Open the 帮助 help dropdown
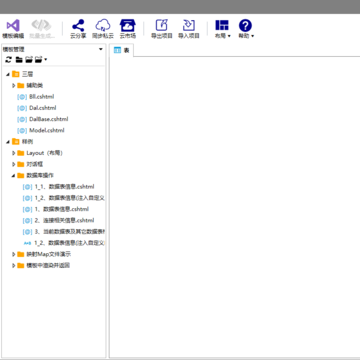This screenshot has height=360, width=360. (x=246, y=29)
